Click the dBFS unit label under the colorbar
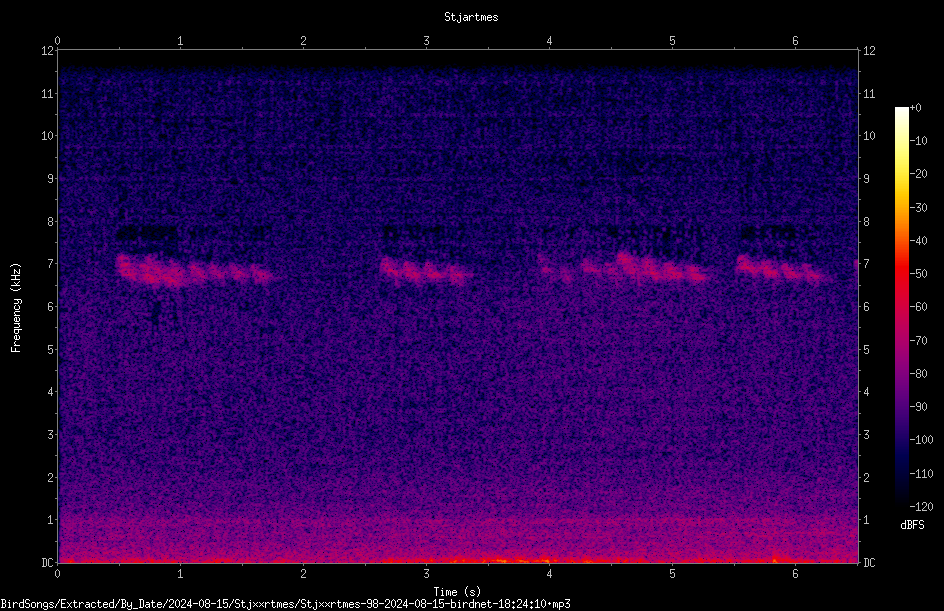Screen dimensions: 944x611 [x=912, y=525]
